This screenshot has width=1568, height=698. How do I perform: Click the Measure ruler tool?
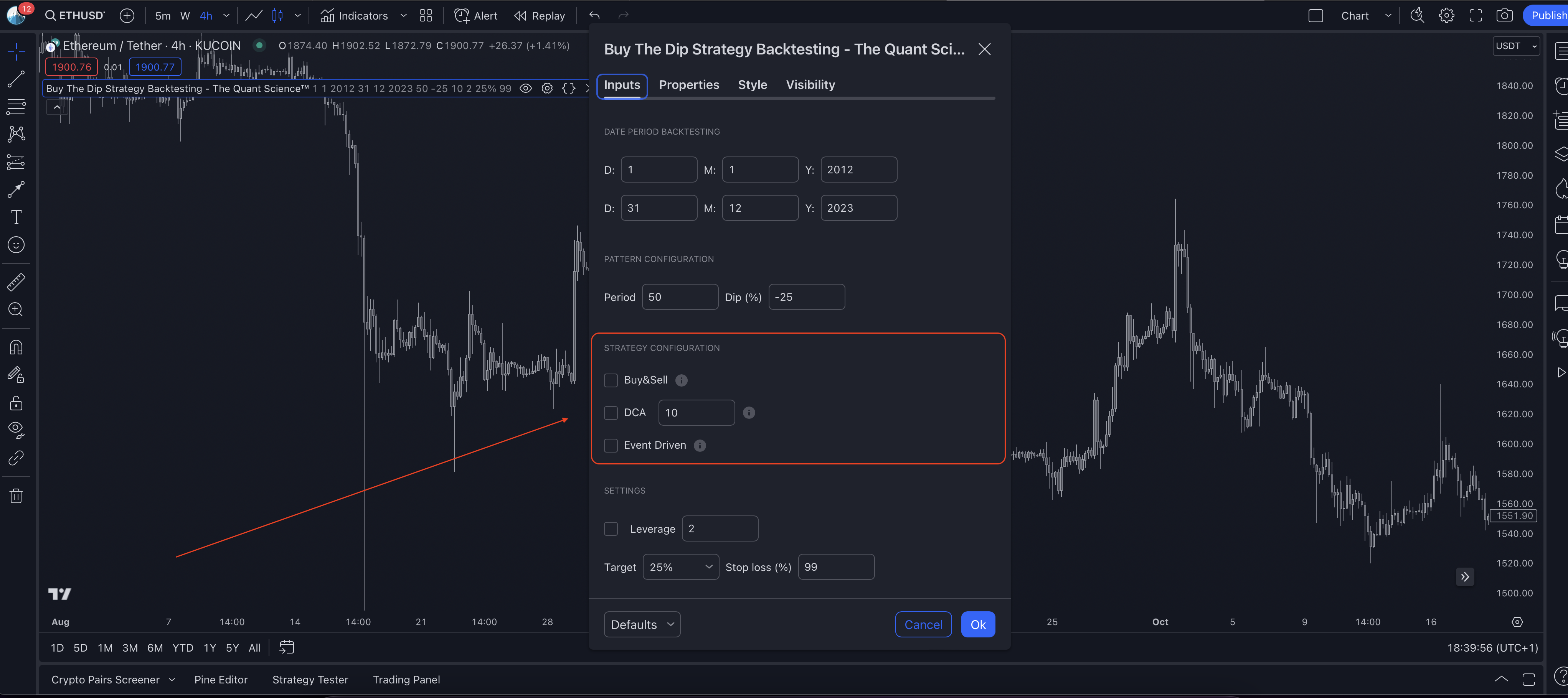(x=17, y=282)
